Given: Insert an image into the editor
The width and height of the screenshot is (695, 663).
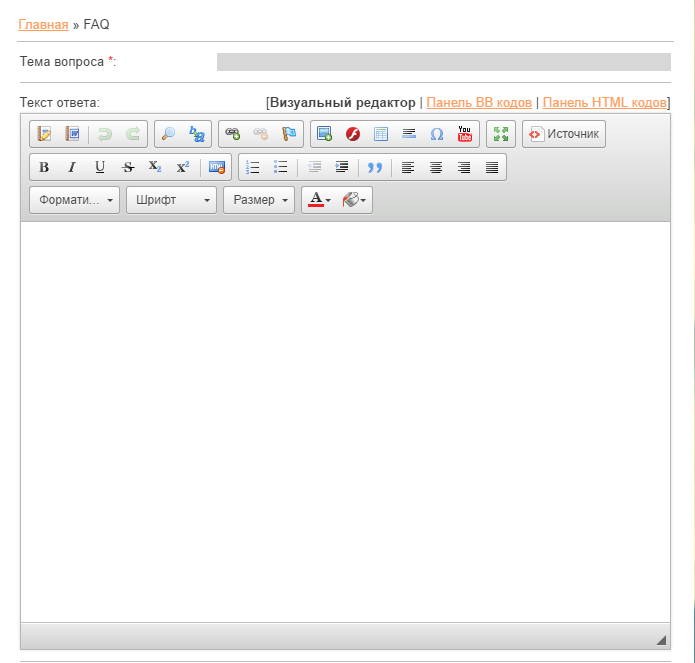Looking at the screenshot, I should tap(324, 134).
